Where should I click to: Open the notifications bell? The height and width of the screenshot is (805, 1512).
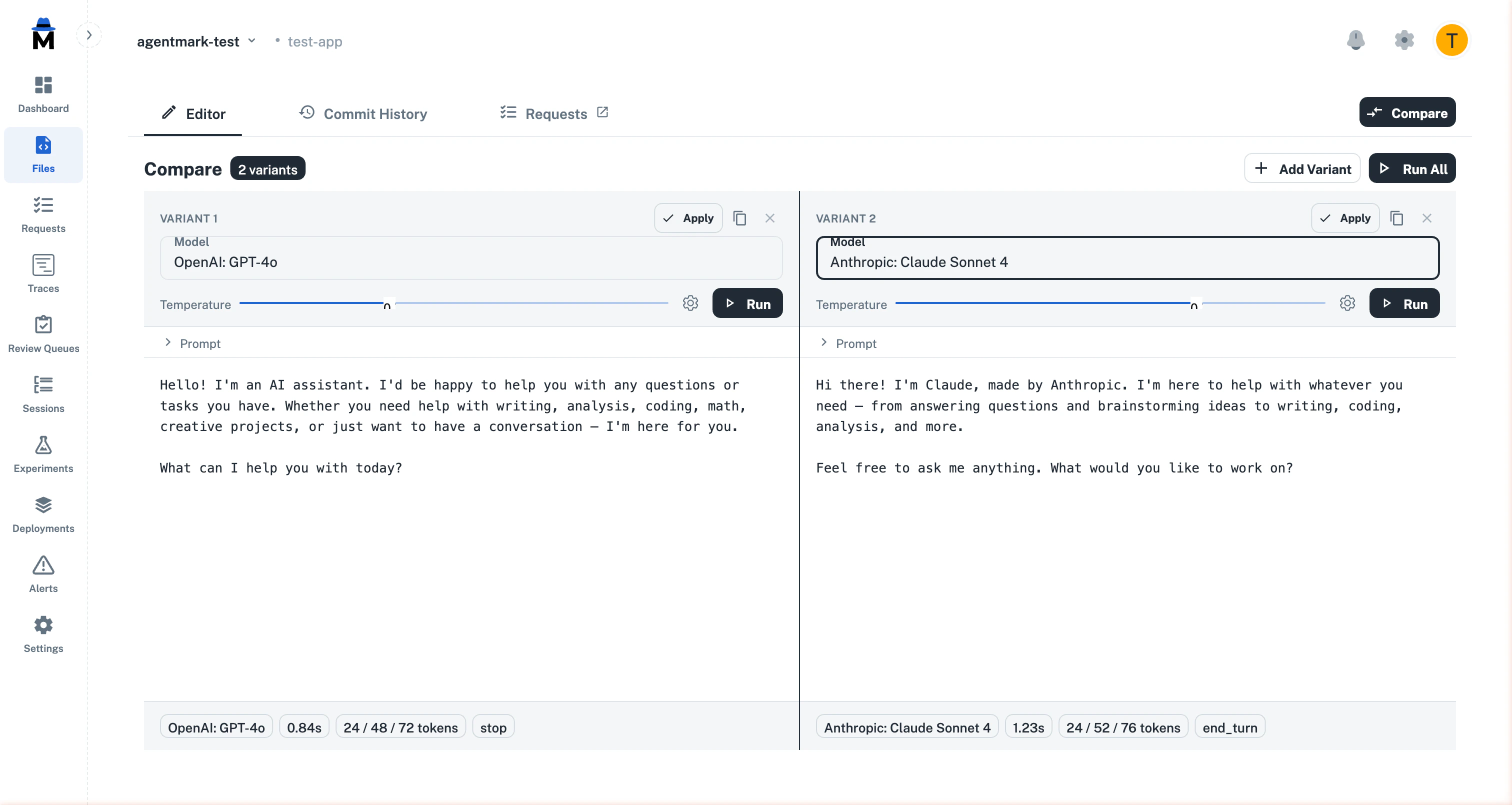[x=1356, y=40]
